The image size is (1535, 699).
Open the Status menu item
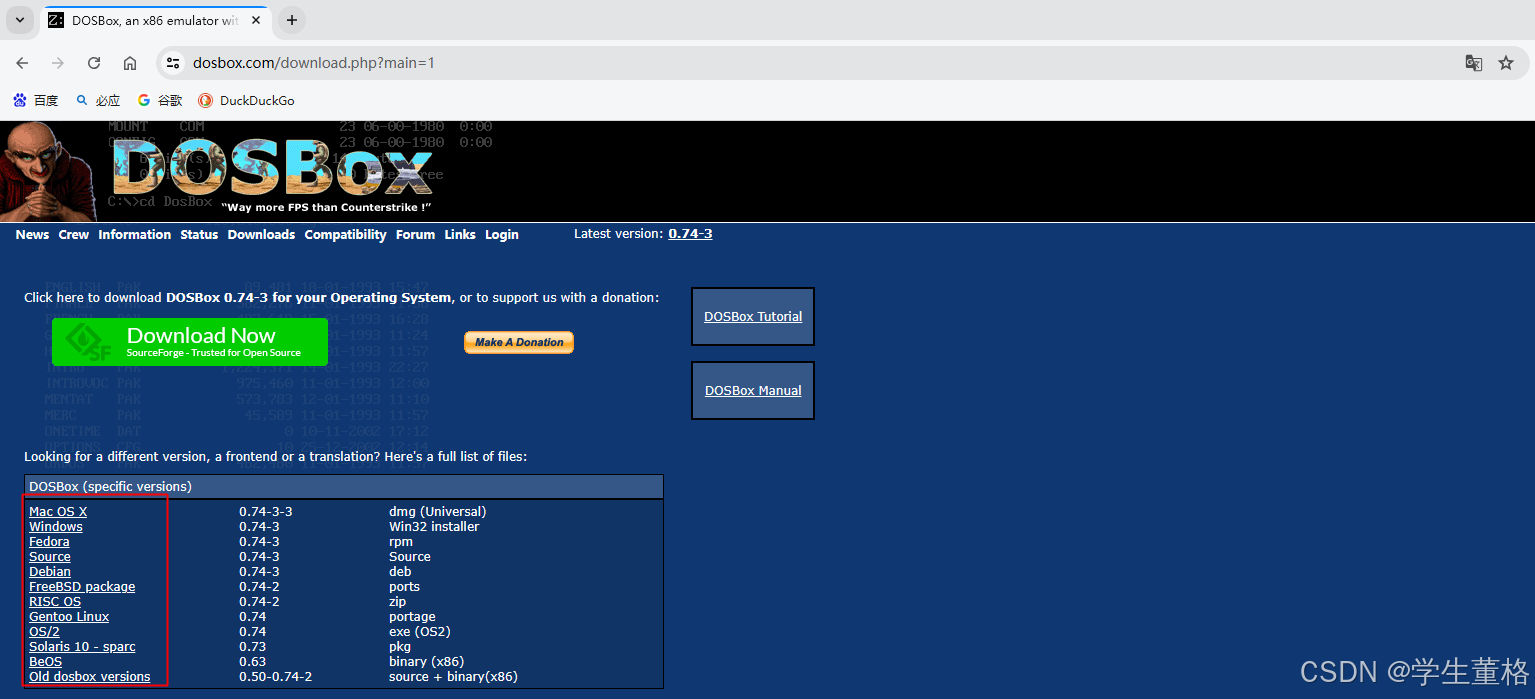click(199, 234)
